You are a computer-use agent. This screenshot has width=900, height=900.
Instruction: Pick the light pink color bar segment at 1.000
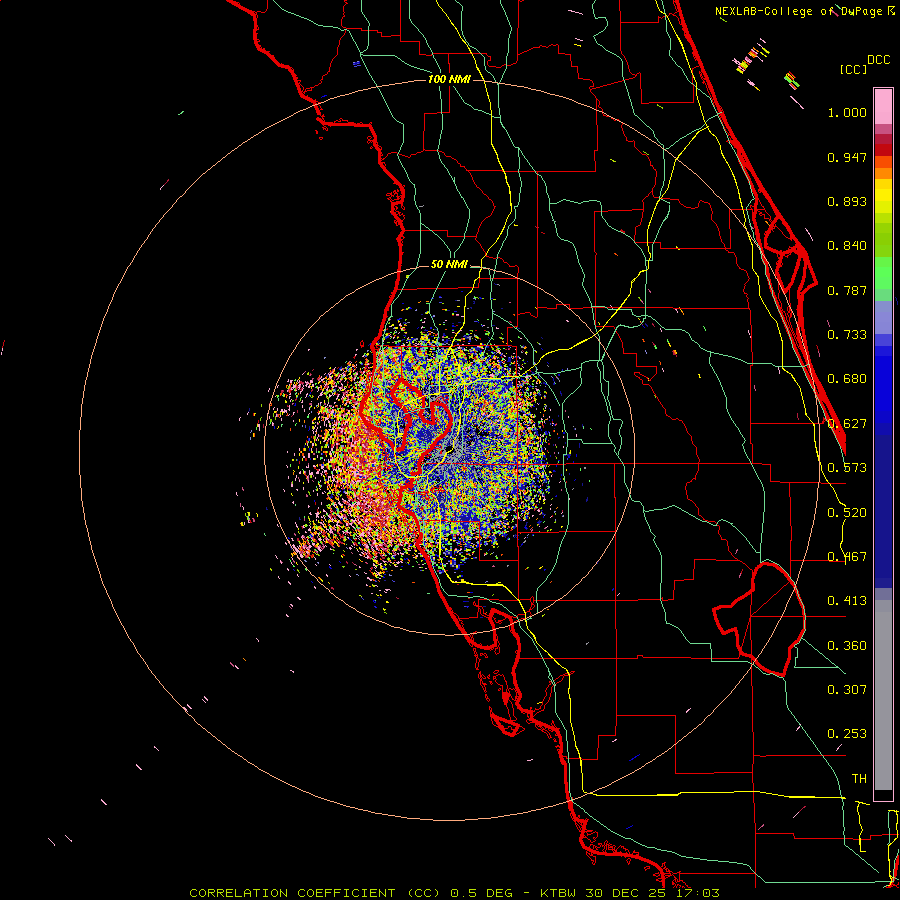pyautogui.click(x=883, y=107)
